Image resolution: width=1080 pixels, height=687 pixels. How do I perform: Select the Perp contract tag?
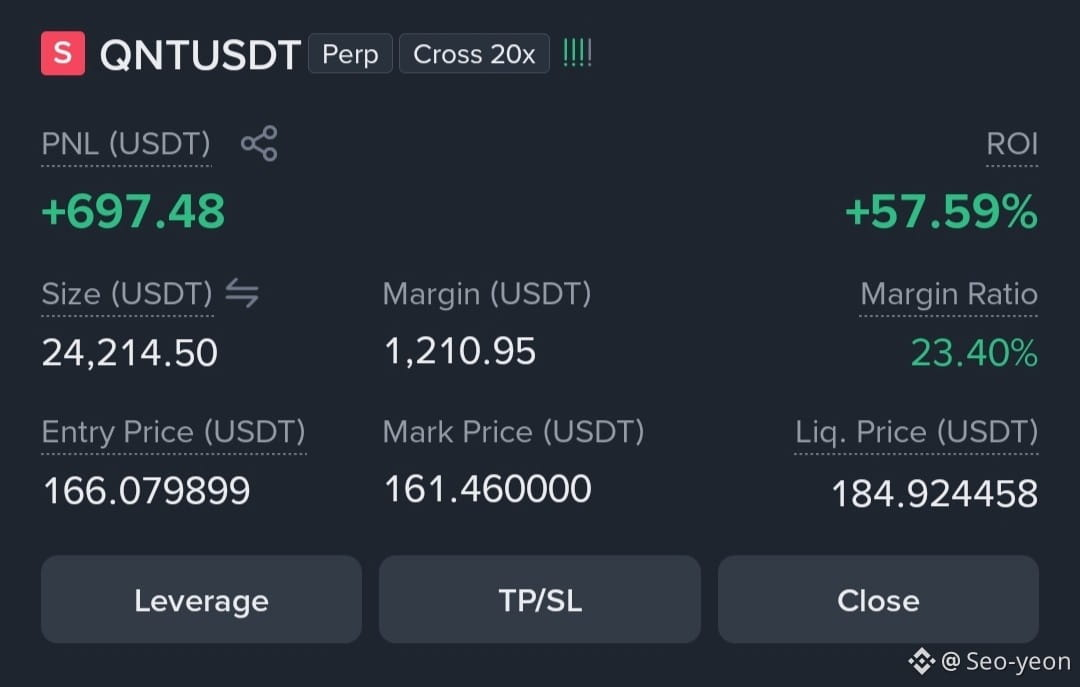tap(350, 53)
